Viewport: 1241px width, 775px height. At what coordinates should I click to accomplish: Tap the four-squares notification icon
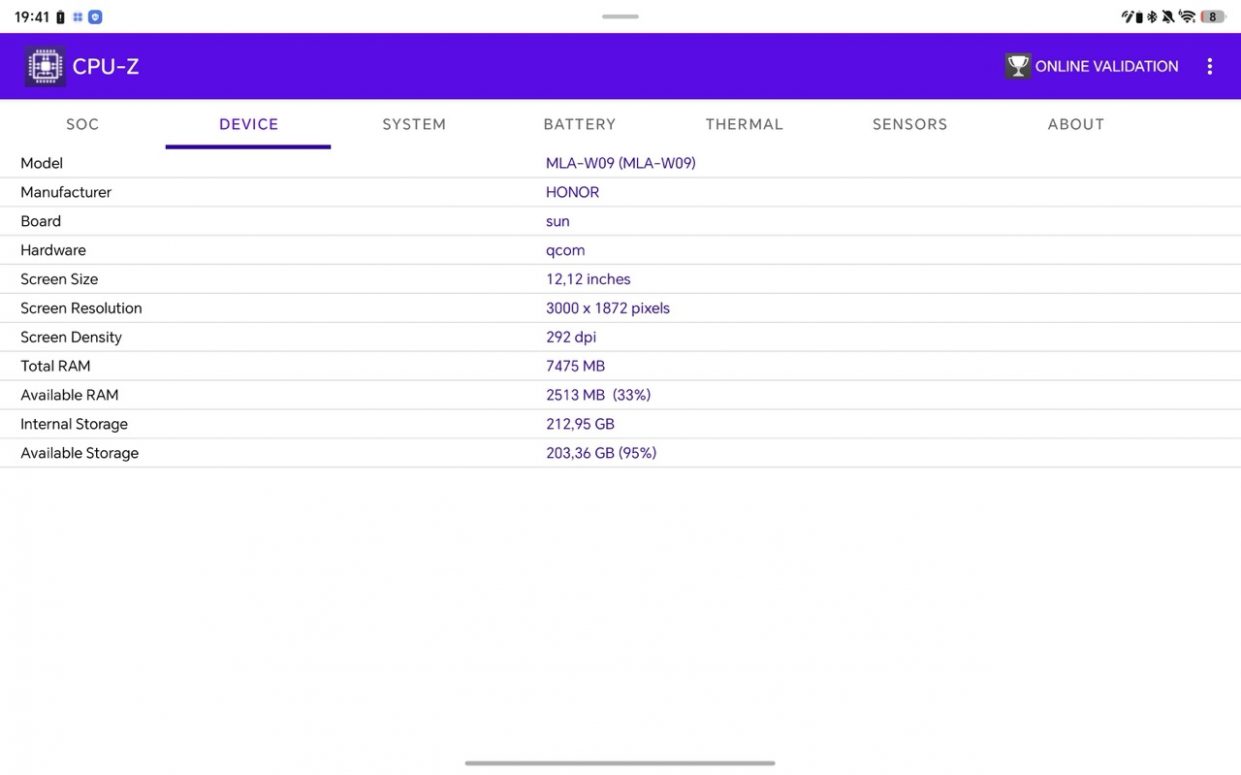(x=77, y=17)
